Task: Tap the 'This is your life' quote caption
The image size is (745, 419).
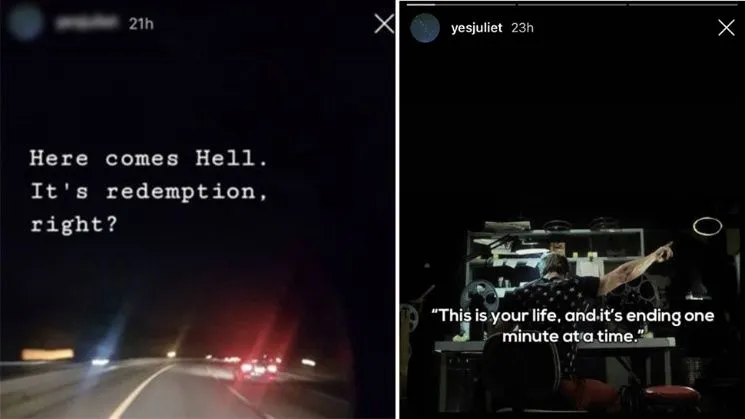Action: click(x=573, y=326)
